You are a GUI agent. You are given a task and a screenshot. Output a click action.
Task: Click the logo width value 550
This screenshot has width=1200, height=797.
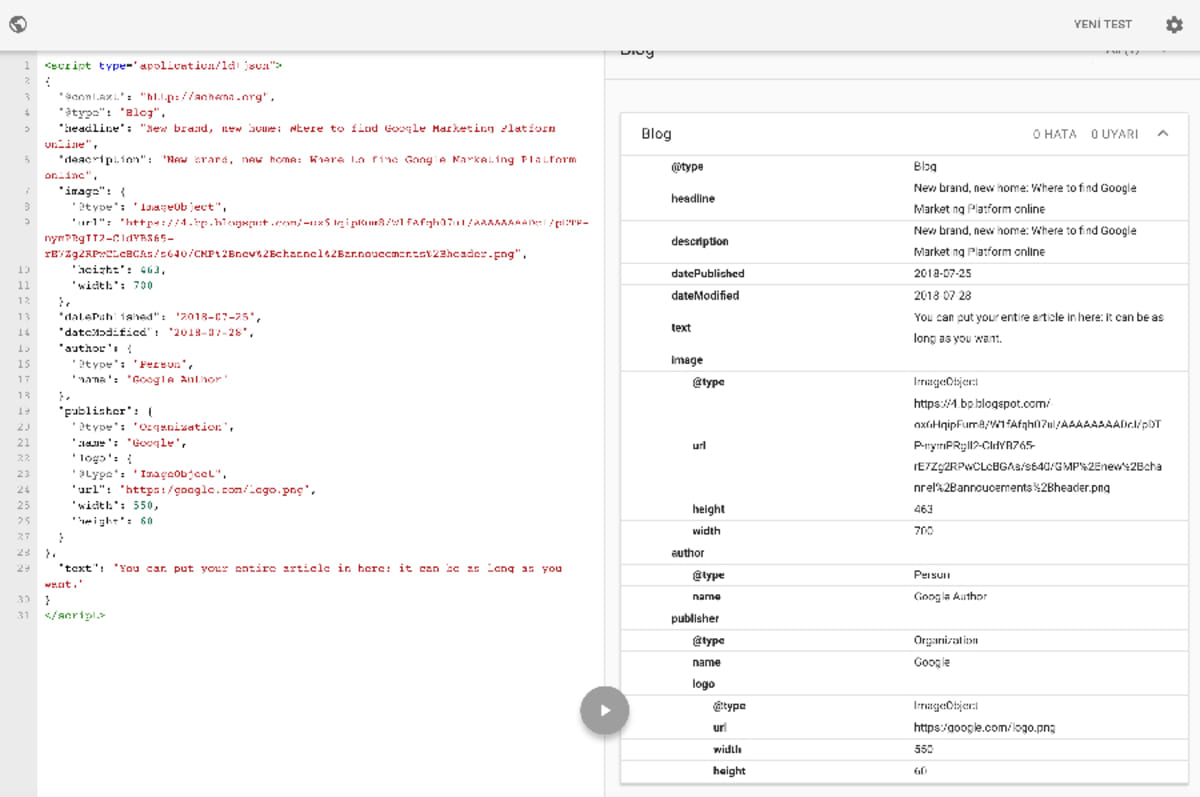(923, 749)
